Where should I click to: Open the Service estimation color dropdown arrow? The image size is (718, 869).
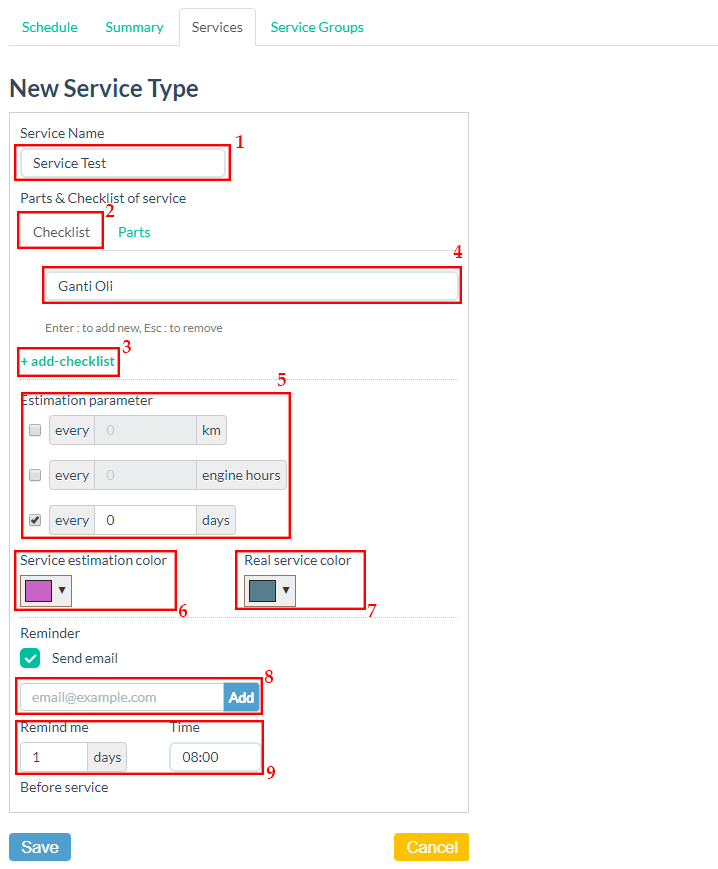pyautogui.click(x=62, y=591)
